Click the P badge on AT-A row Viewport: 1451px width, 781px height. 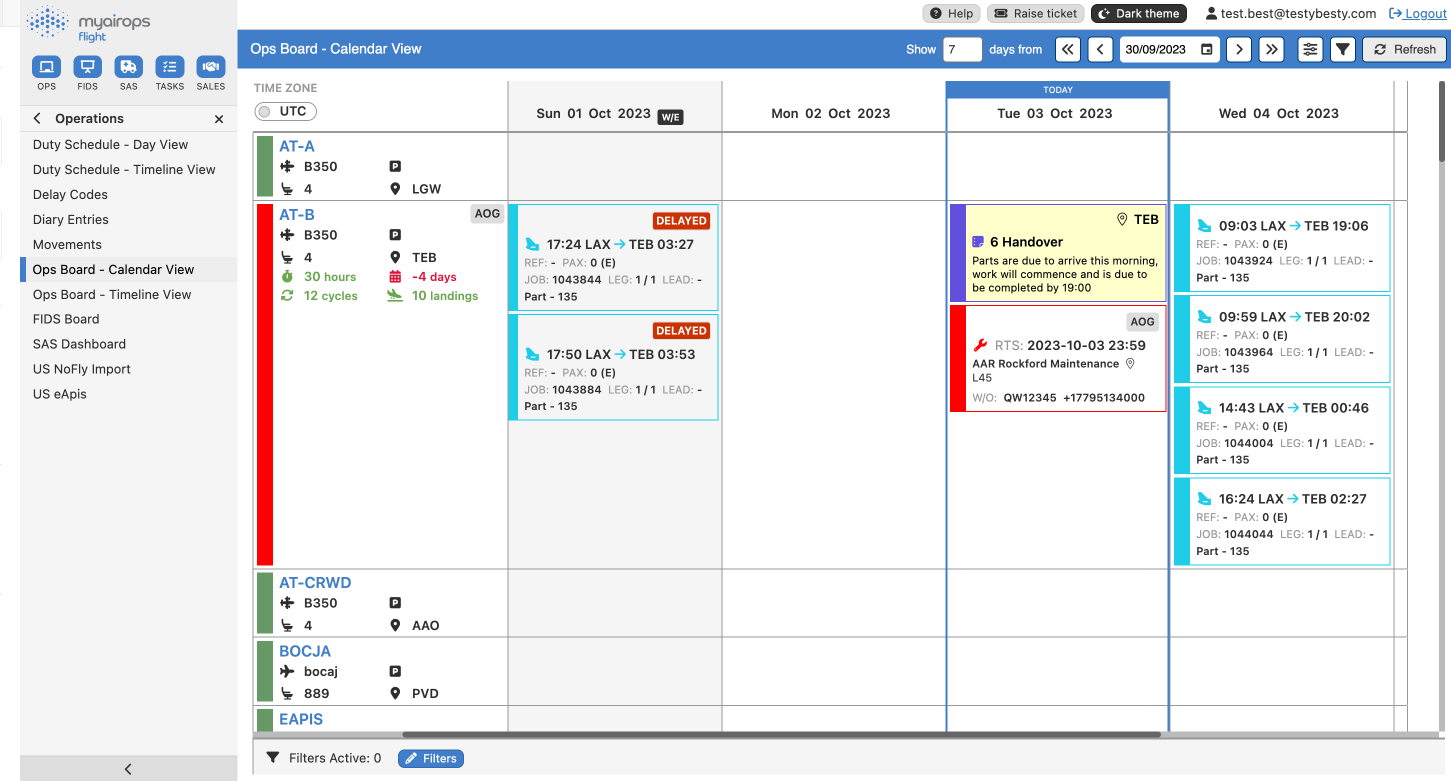coord(394,167)
